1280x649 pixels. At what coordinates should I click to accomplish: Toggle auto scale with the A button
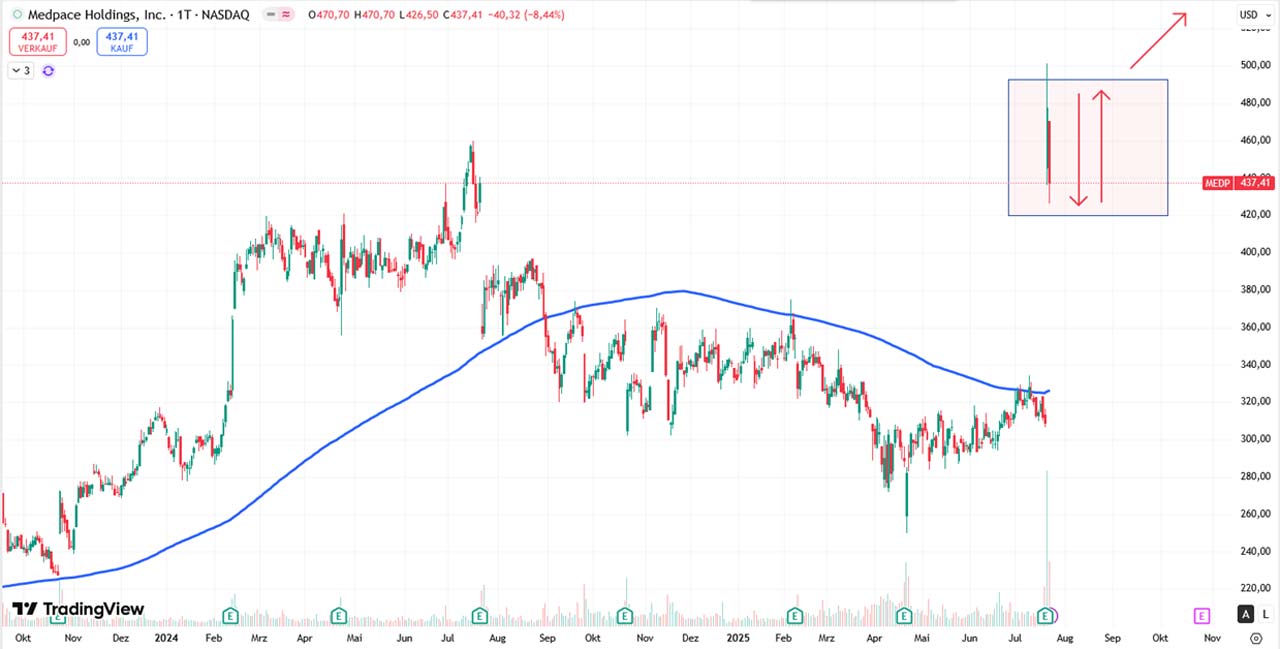click(1245, 615)
